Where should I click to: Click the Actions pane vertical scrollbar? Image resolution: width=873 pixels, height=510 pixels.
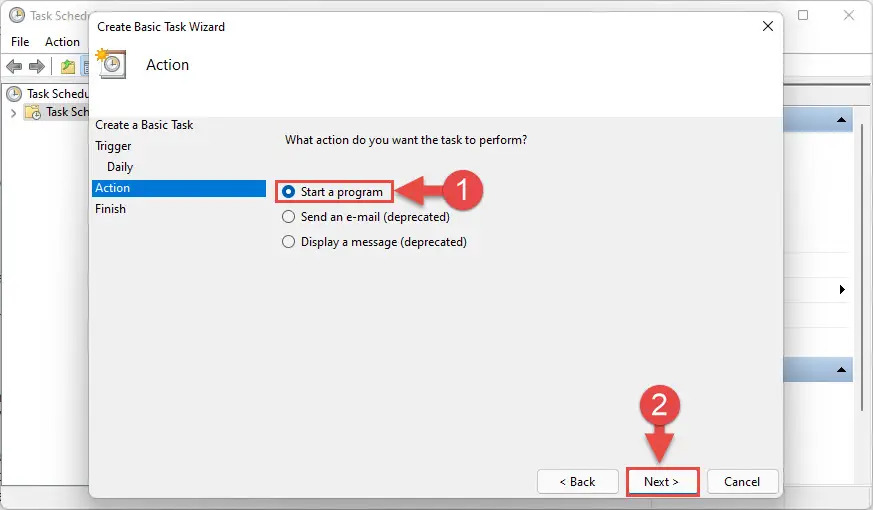(x=861, y=267)
